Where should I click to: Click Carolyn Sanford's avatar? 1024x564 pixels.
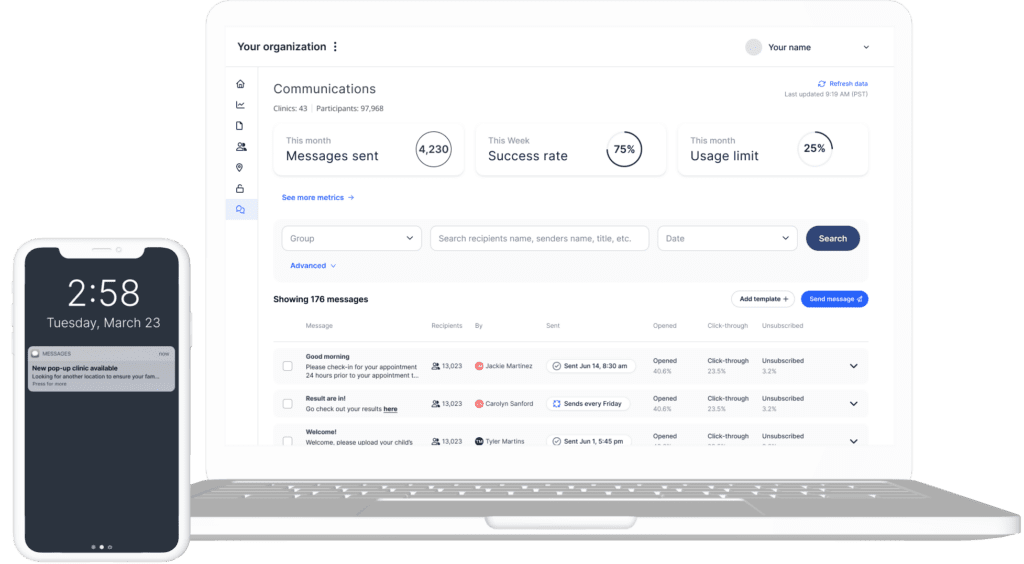click(x=479, y=404)
